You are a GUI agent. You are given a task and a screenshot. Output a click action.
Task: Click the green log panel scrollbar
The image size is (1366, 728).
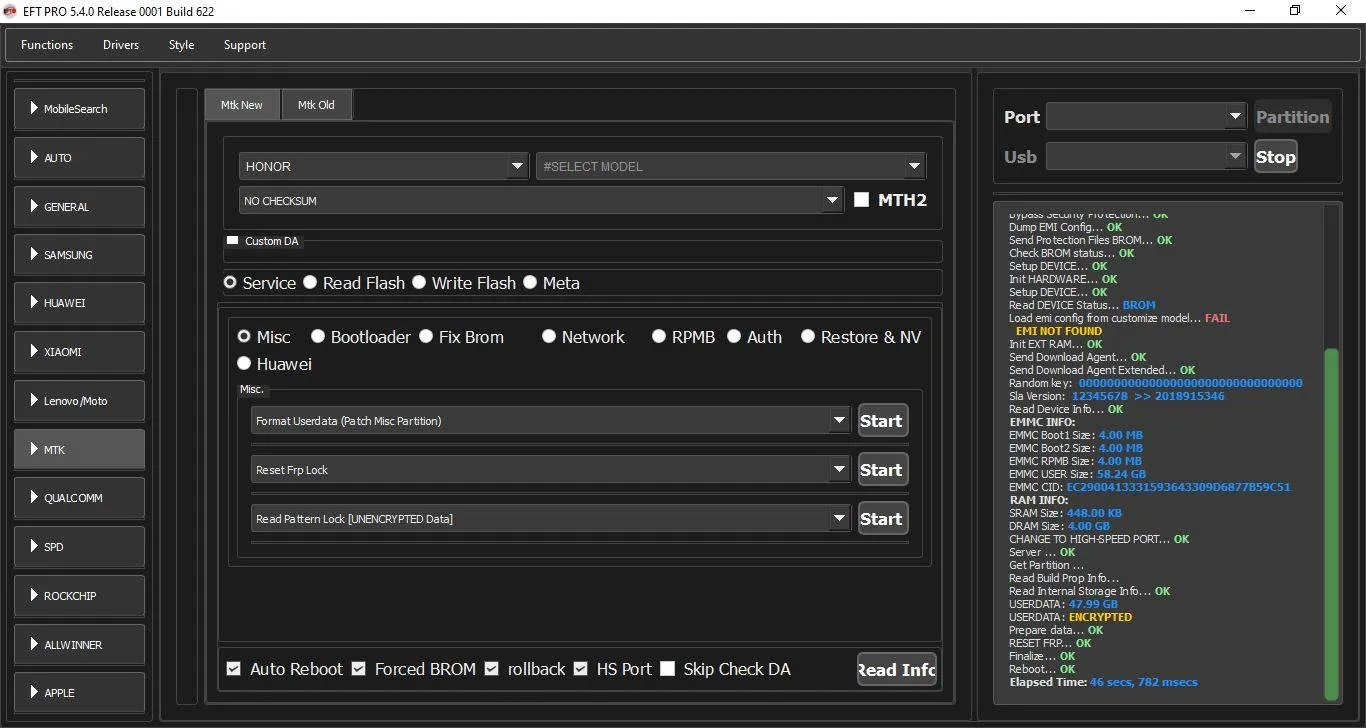pos(1331,520)
